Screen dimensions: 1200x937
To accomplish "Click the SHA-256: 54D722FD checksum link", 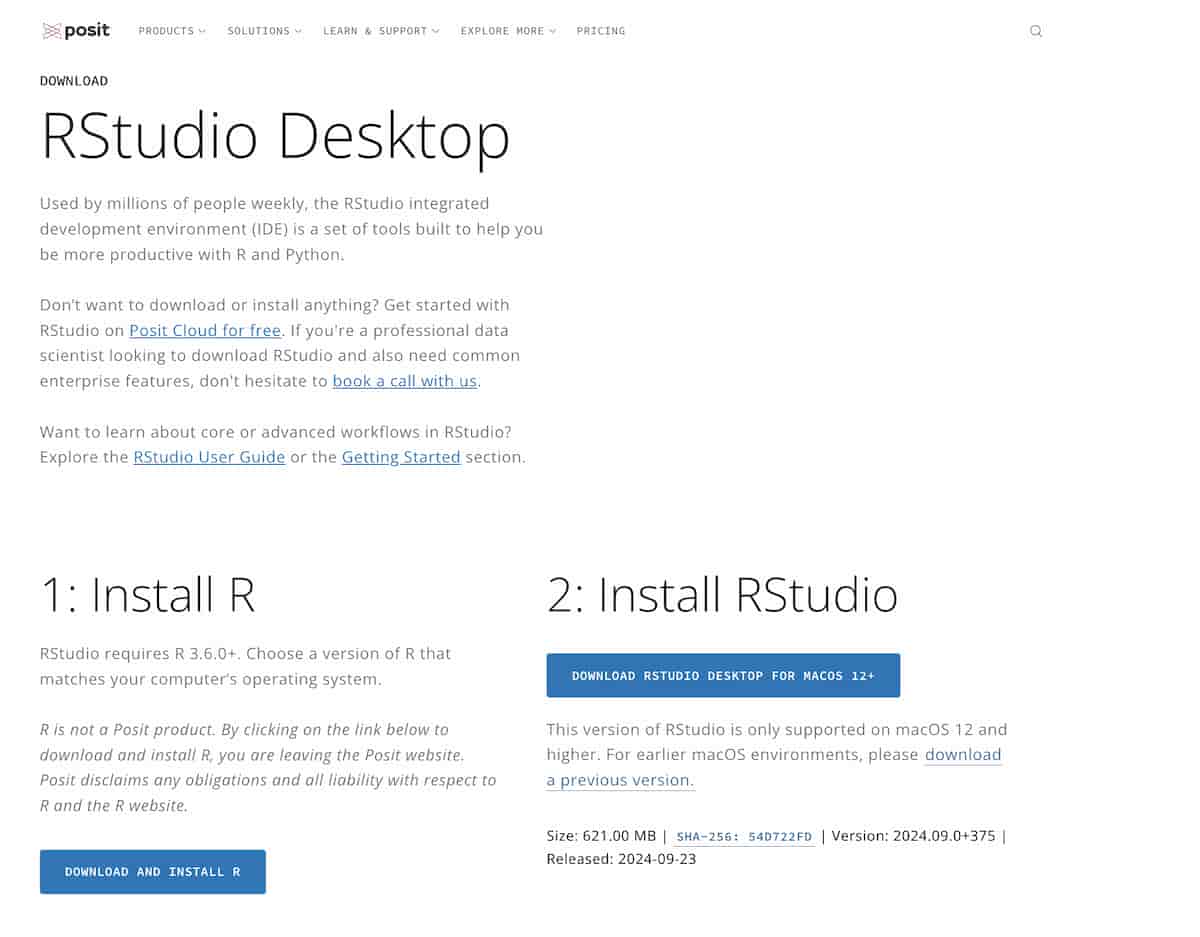I will pos(744,836).
